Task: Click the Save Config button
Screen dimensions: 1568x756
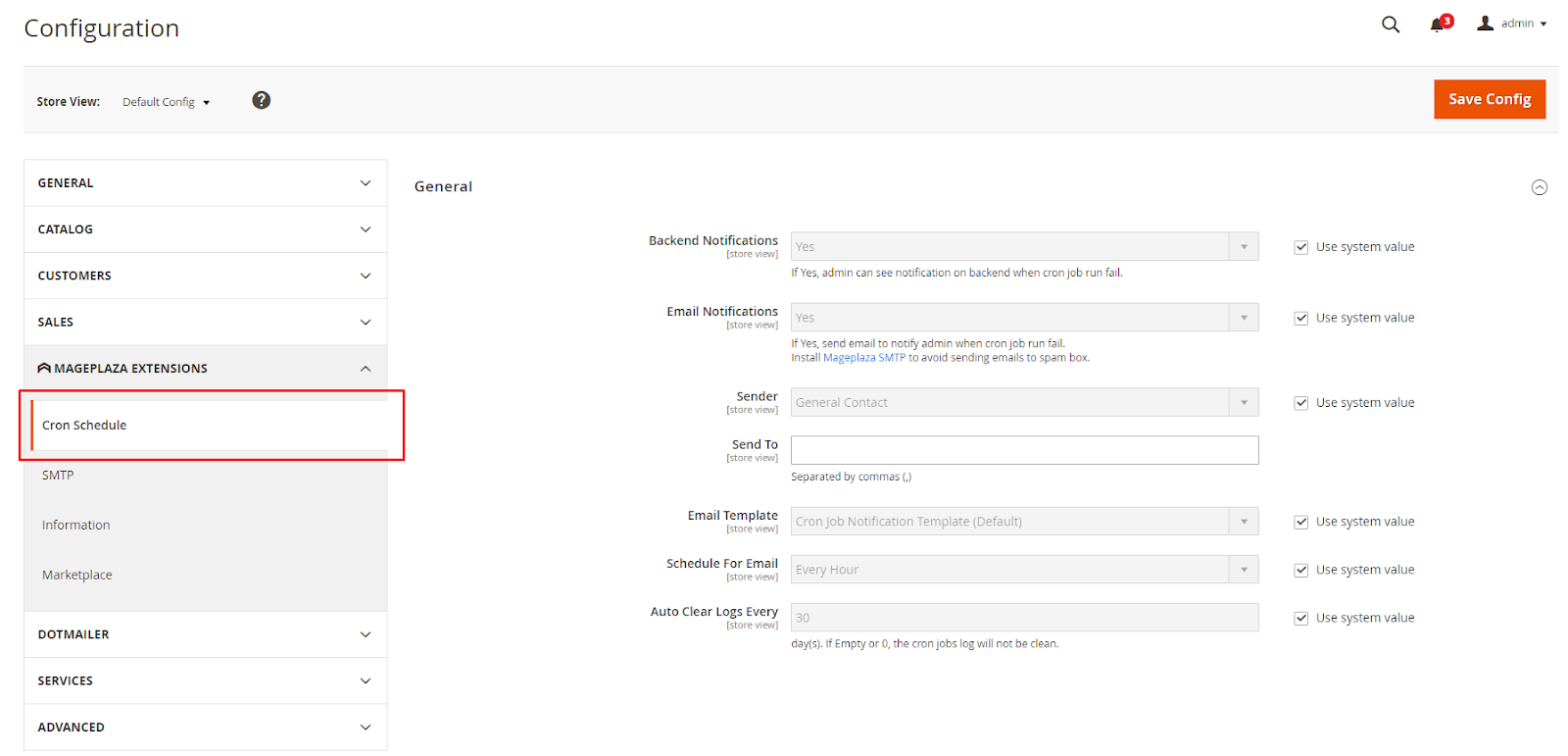Action: point(1489,99)
